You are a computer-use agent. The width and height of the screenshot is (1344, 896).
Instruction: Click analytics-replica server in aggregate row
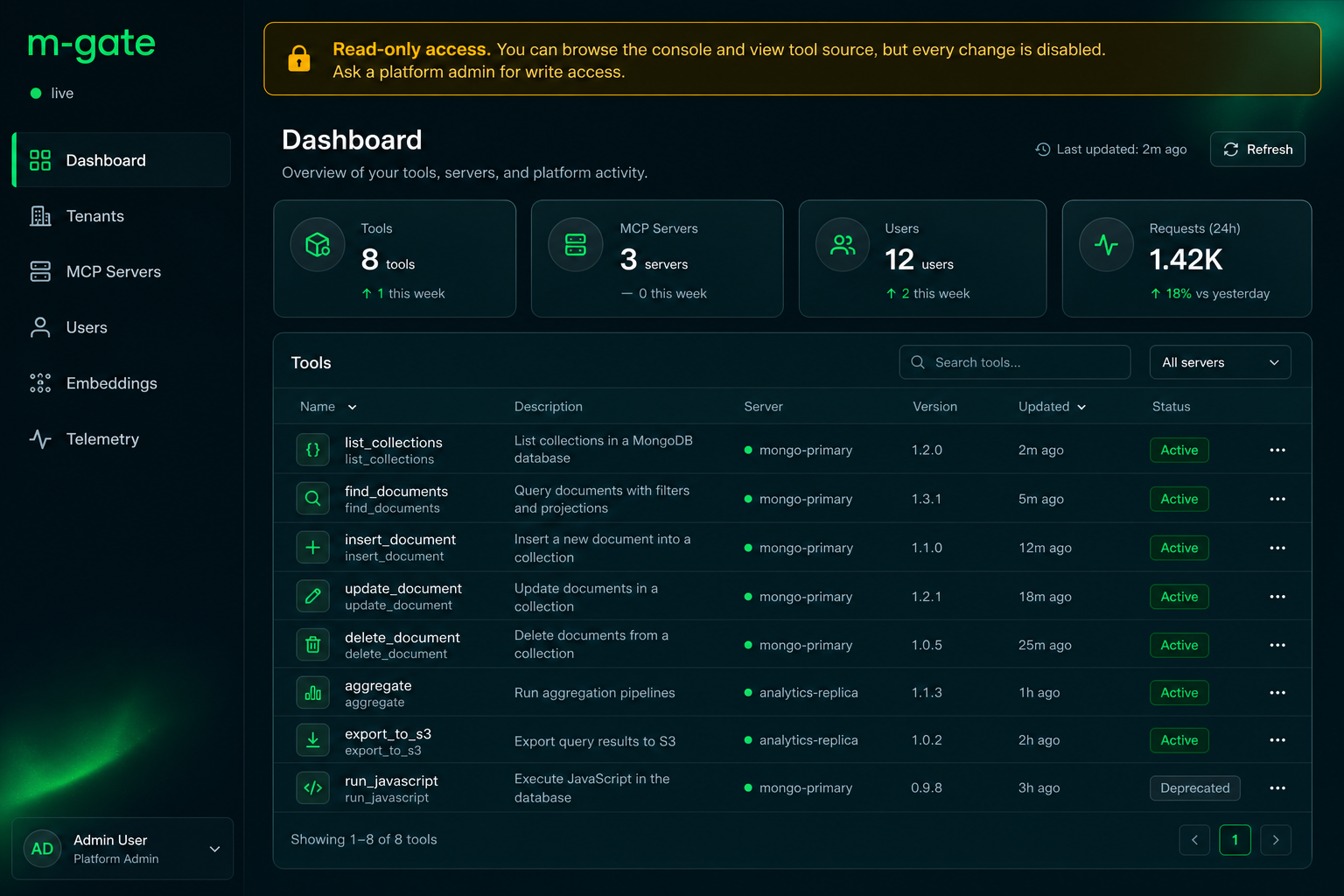[x=801, y=693]
